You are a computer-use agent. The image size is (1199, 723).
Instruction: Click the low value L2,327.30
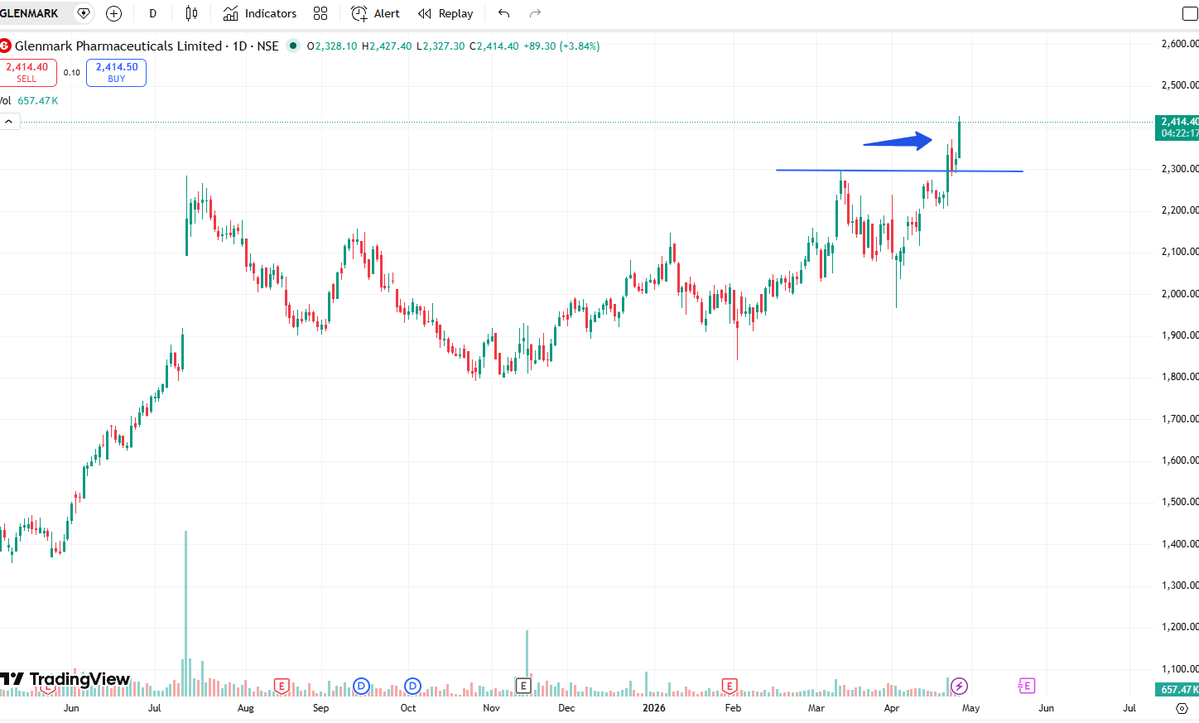tap(440, 46)
